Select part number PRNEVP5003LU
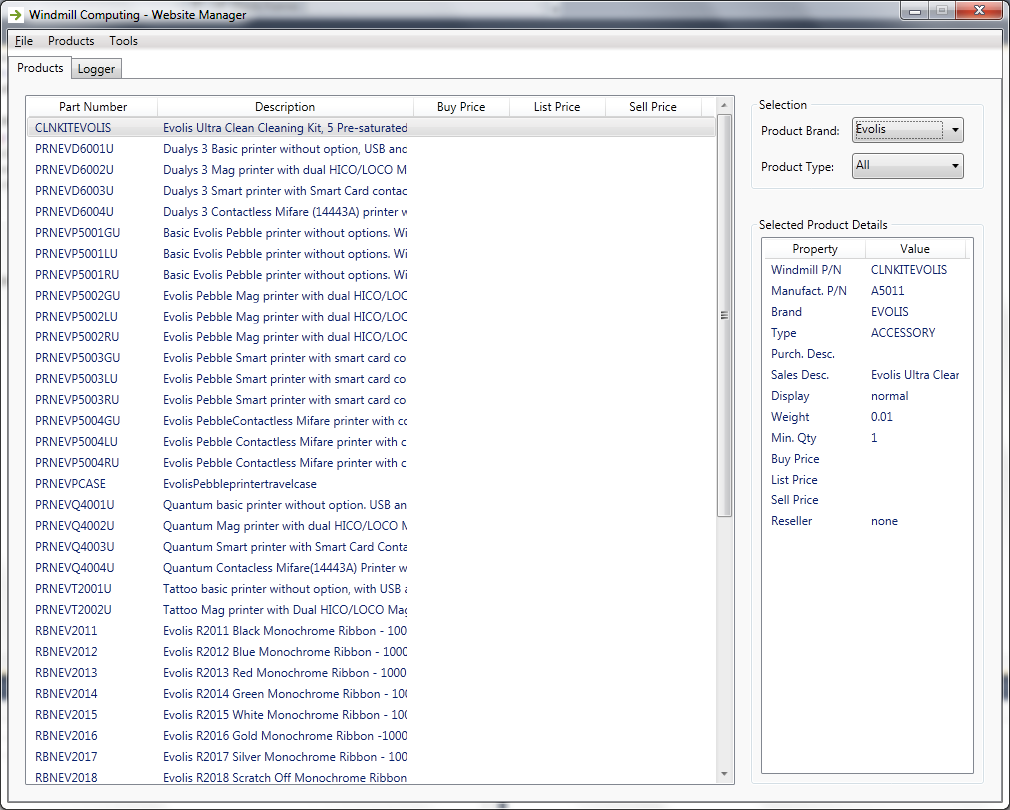Screen dimensions: 1010x810 76,379
